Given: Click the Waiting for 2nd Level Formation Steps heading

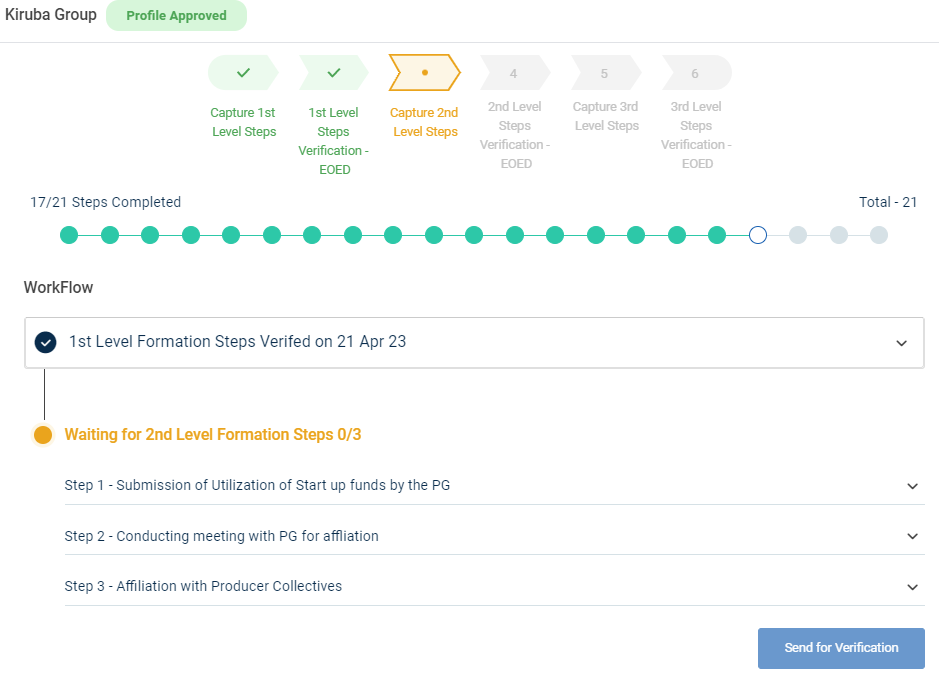Looking at the screenshot, I should tap(213, 435).
